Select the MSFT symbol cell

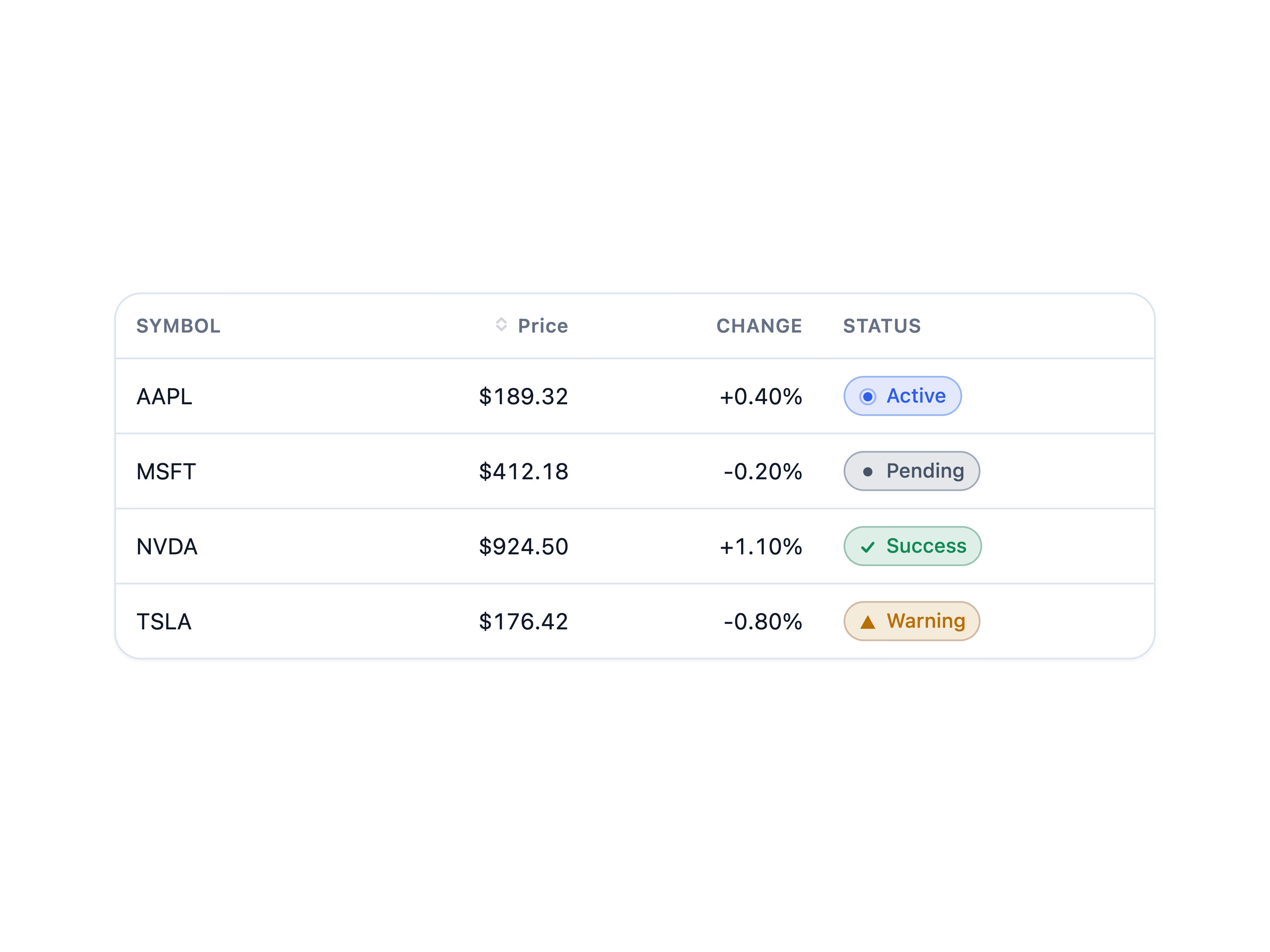click(166, 472)
